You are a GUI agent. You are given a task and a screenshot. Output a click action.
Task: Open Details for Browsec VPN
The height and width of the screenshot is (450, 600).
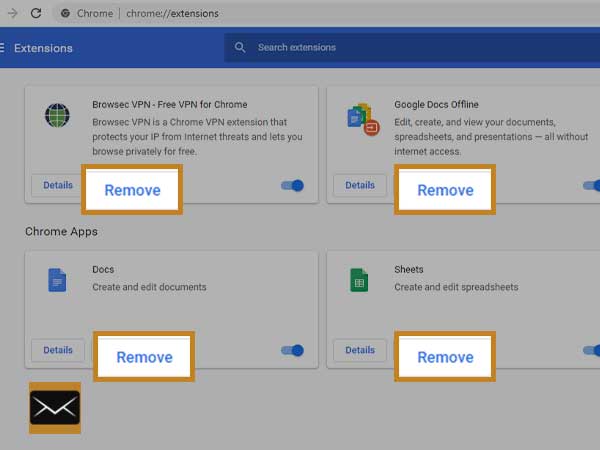point(58,185)
